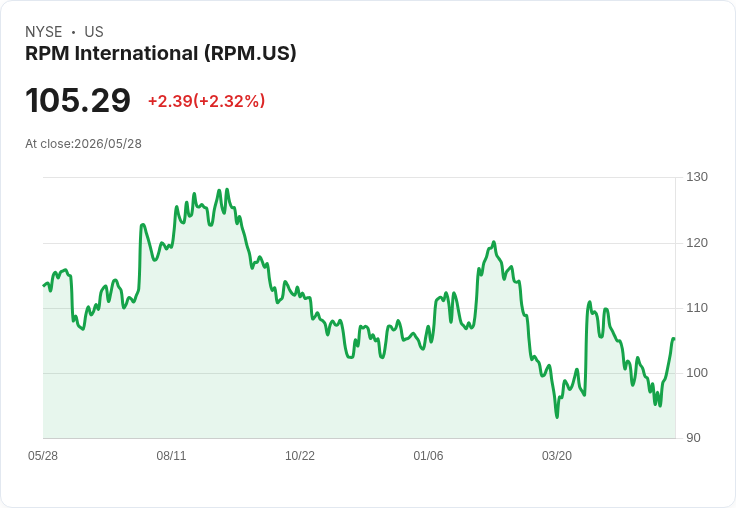Click the 90 y-axis price label
The width and height of the screenshot is (736, 508).
coord(693,438)
